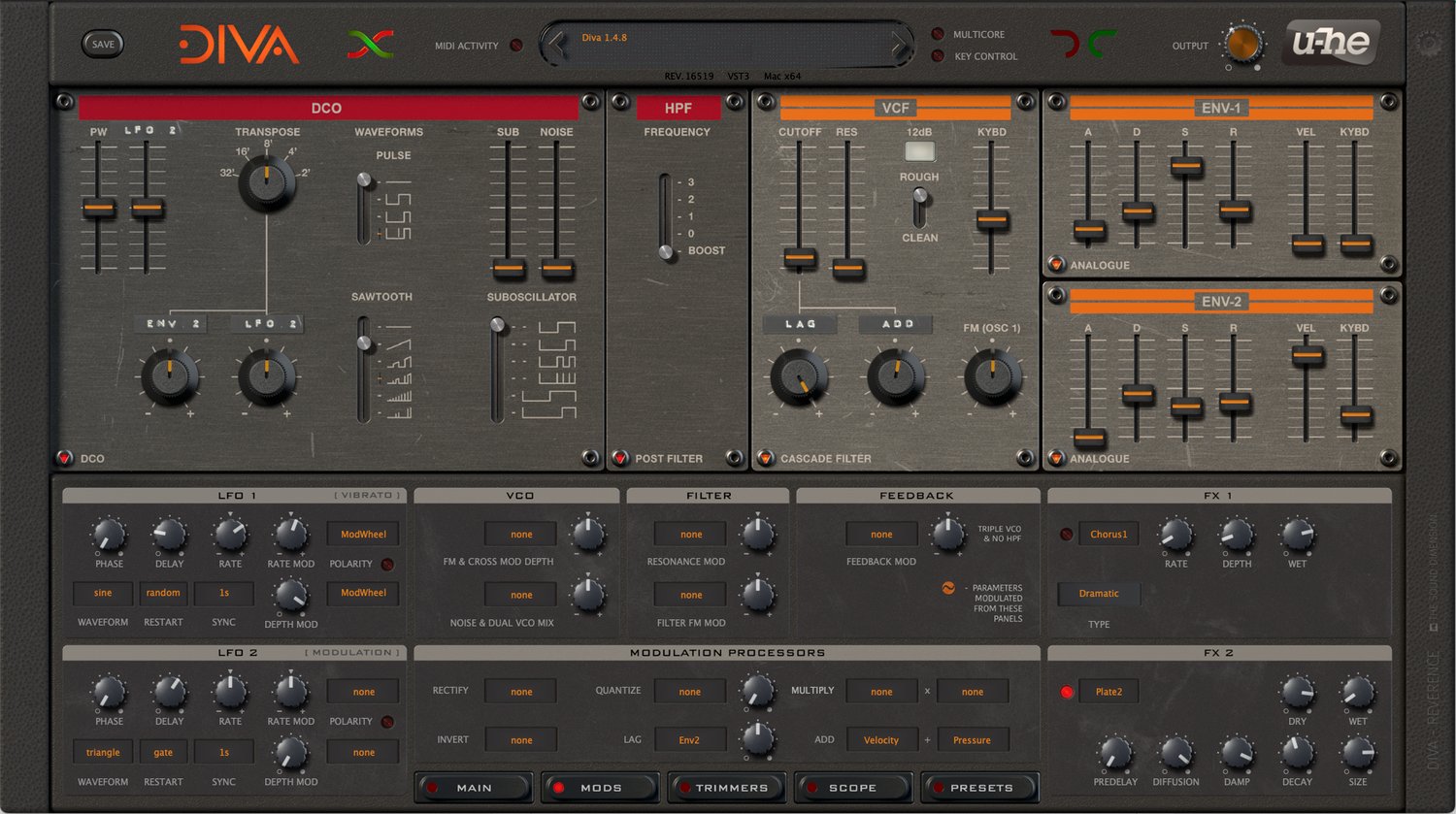Open the settings gear icon
1456x814 pixels.
(x=1429, y=43)
